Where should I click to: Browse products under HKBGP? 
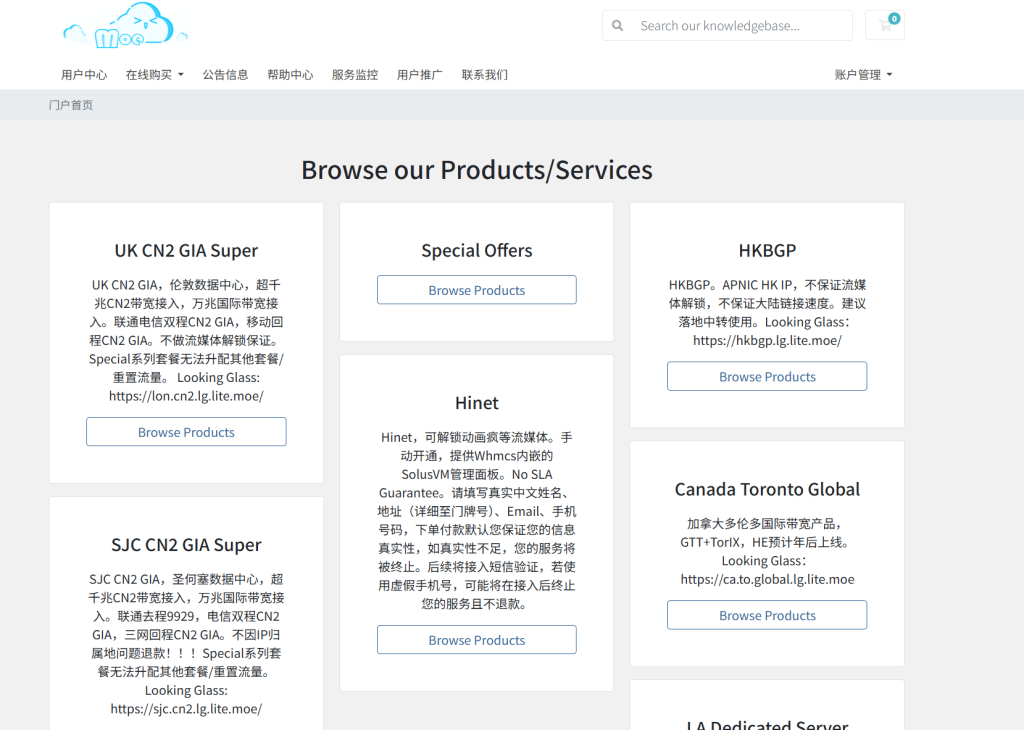[767, 377]
